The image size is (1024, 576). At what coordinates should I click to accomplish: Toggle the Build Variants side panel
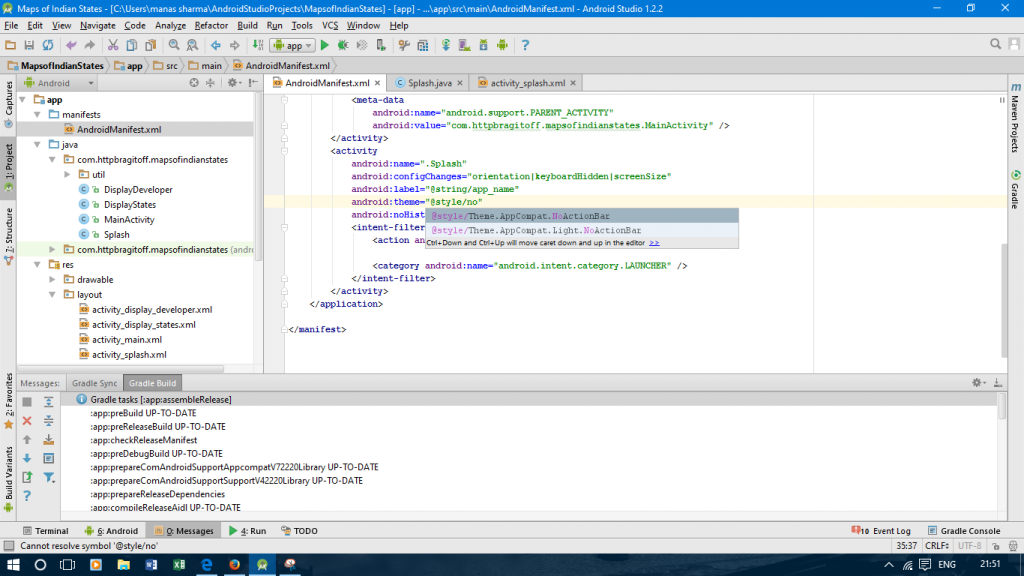click(8, 473)
